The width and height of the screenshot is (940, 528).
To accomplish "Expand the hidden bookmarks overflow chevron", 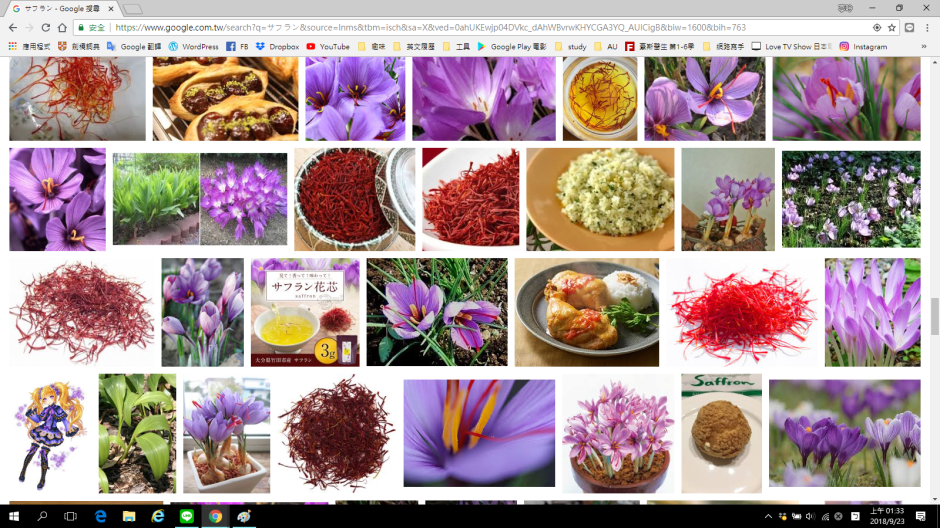I will click(924, 46).
